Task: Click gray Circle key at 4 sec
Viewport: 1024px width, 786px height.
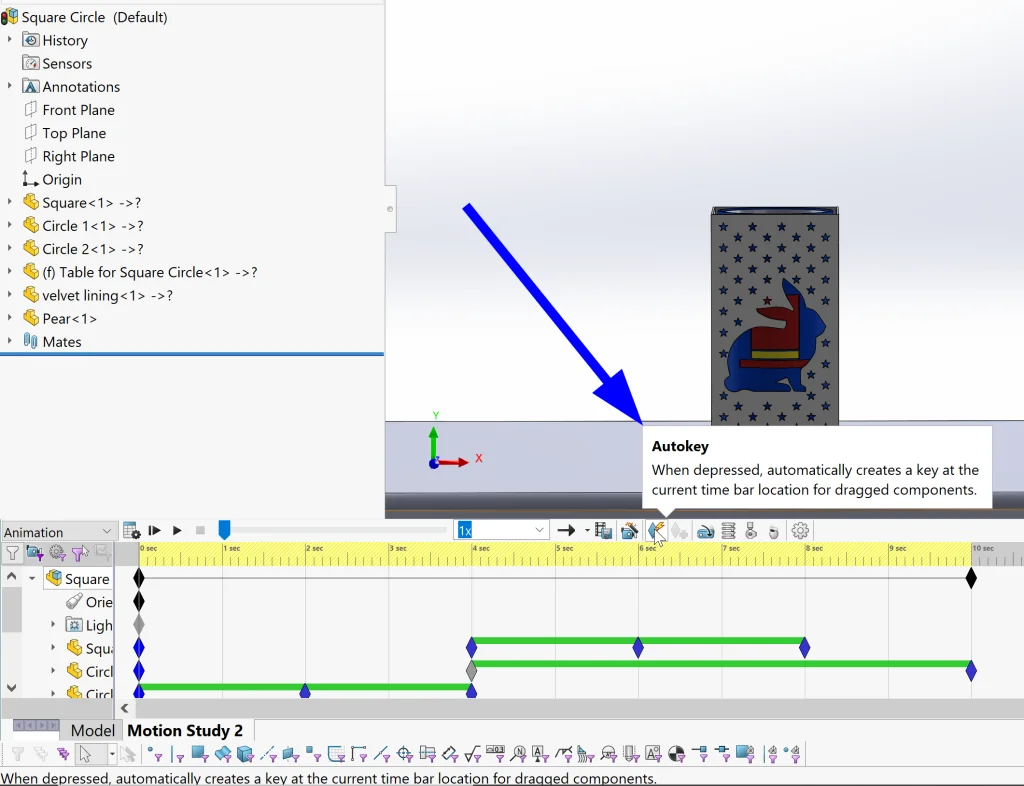Action: click(472, 670)
